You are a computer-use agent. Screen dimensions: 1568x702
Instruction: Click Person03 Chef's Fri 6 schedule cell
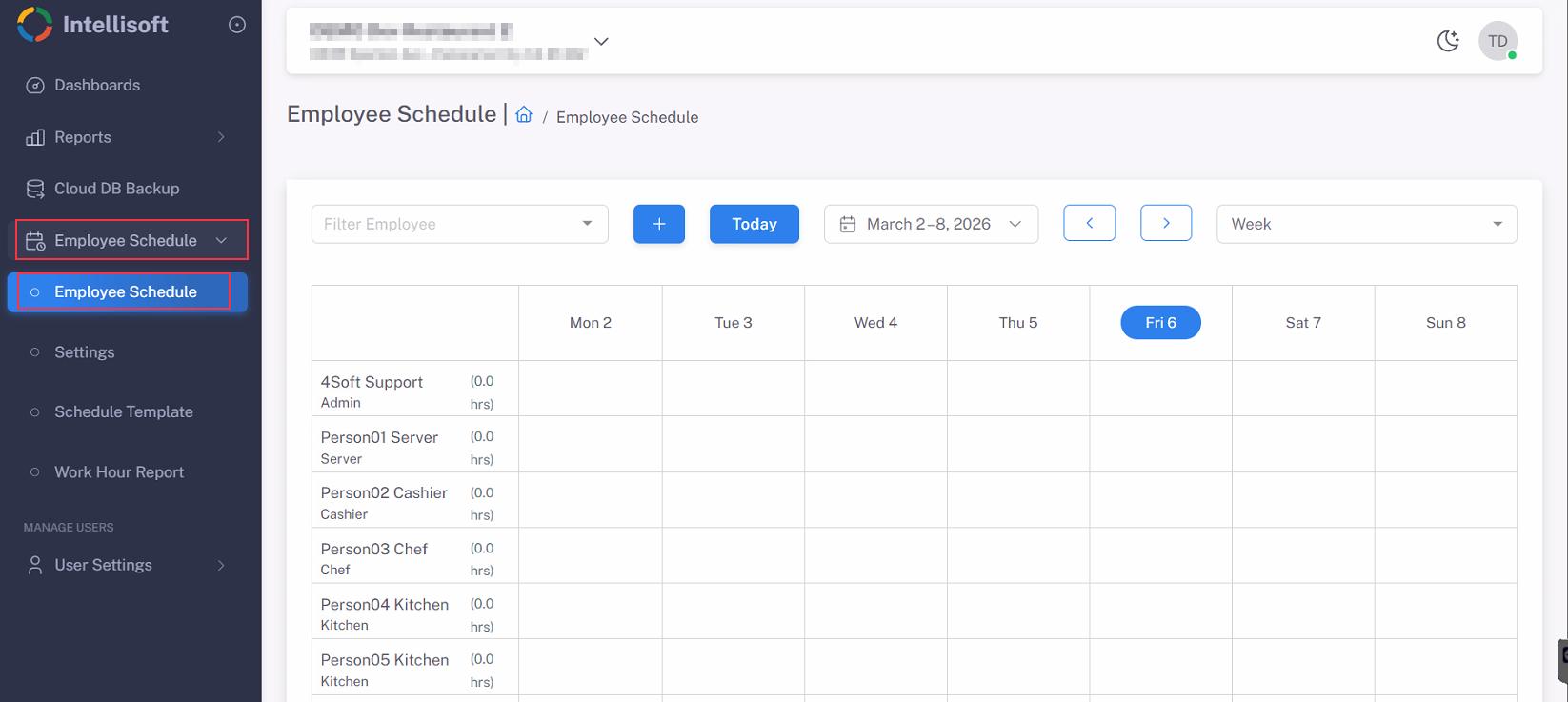1160,555
